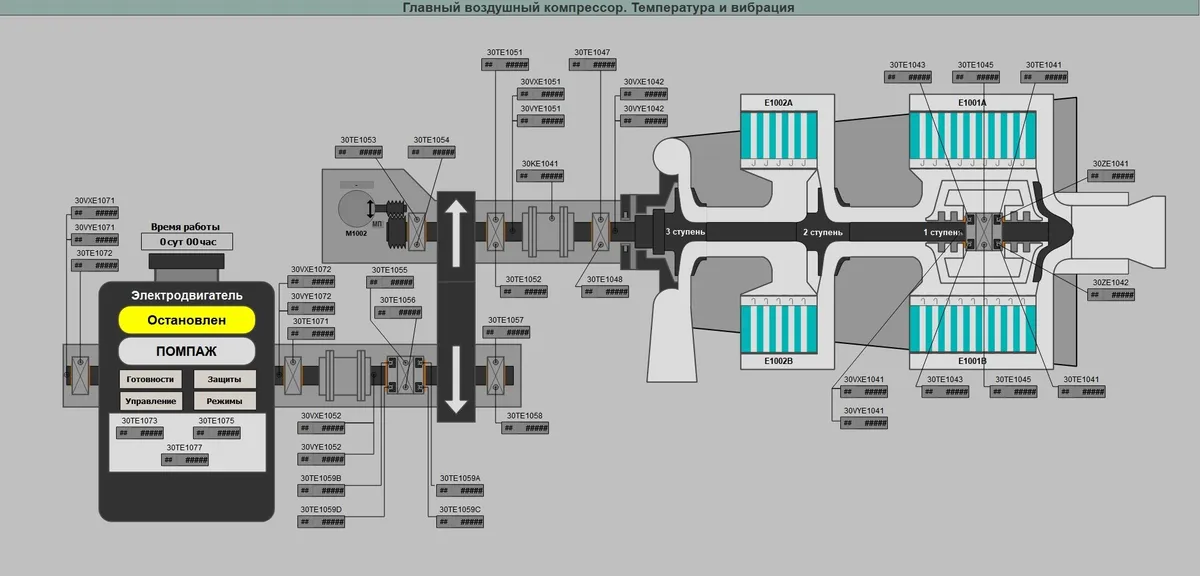Image resolution: width=1200 pixels, height=576 pixels.
Task: Click the Электродвигатель heading label
Action: click(x=187, y=295)
